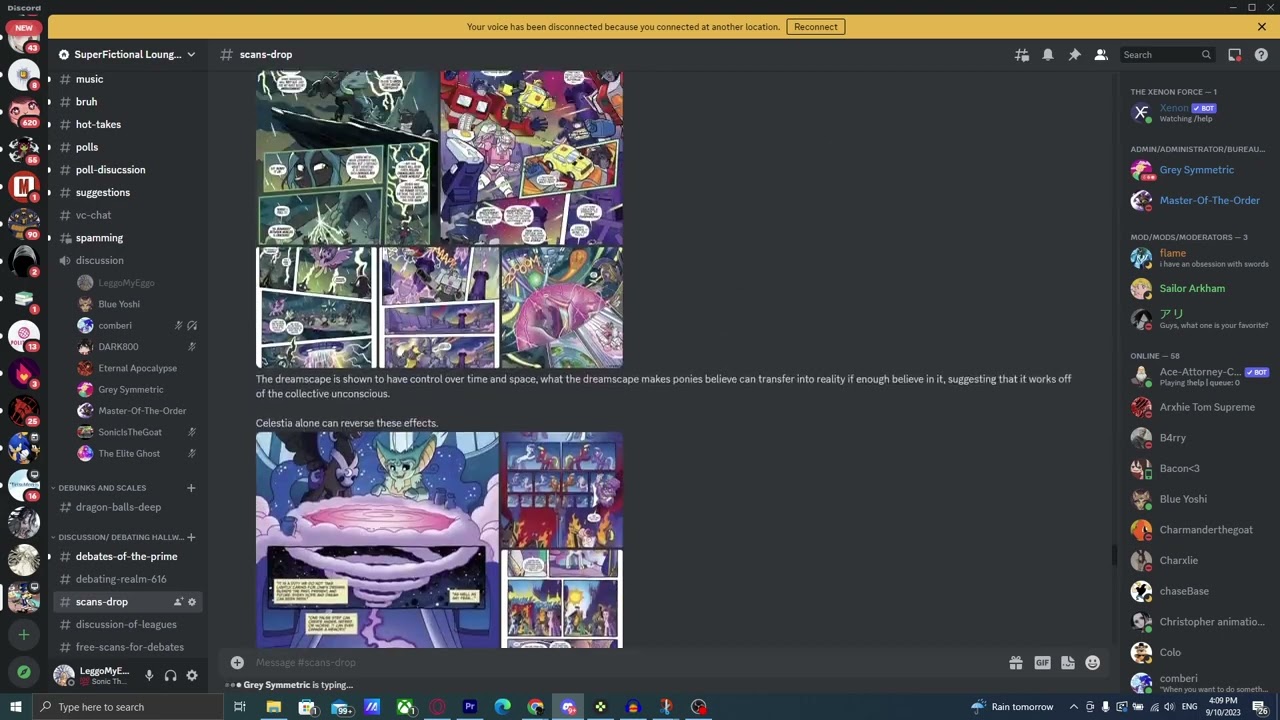The height and width of the screenshot is (720, 1280).
Task: Open Charmanderthegoat's member profile
Action: pyautogui.click(x=1200, y=530)
